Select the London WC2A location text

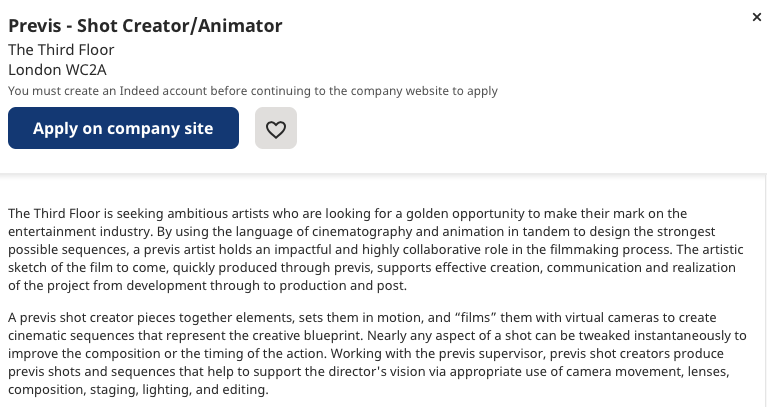57,70
